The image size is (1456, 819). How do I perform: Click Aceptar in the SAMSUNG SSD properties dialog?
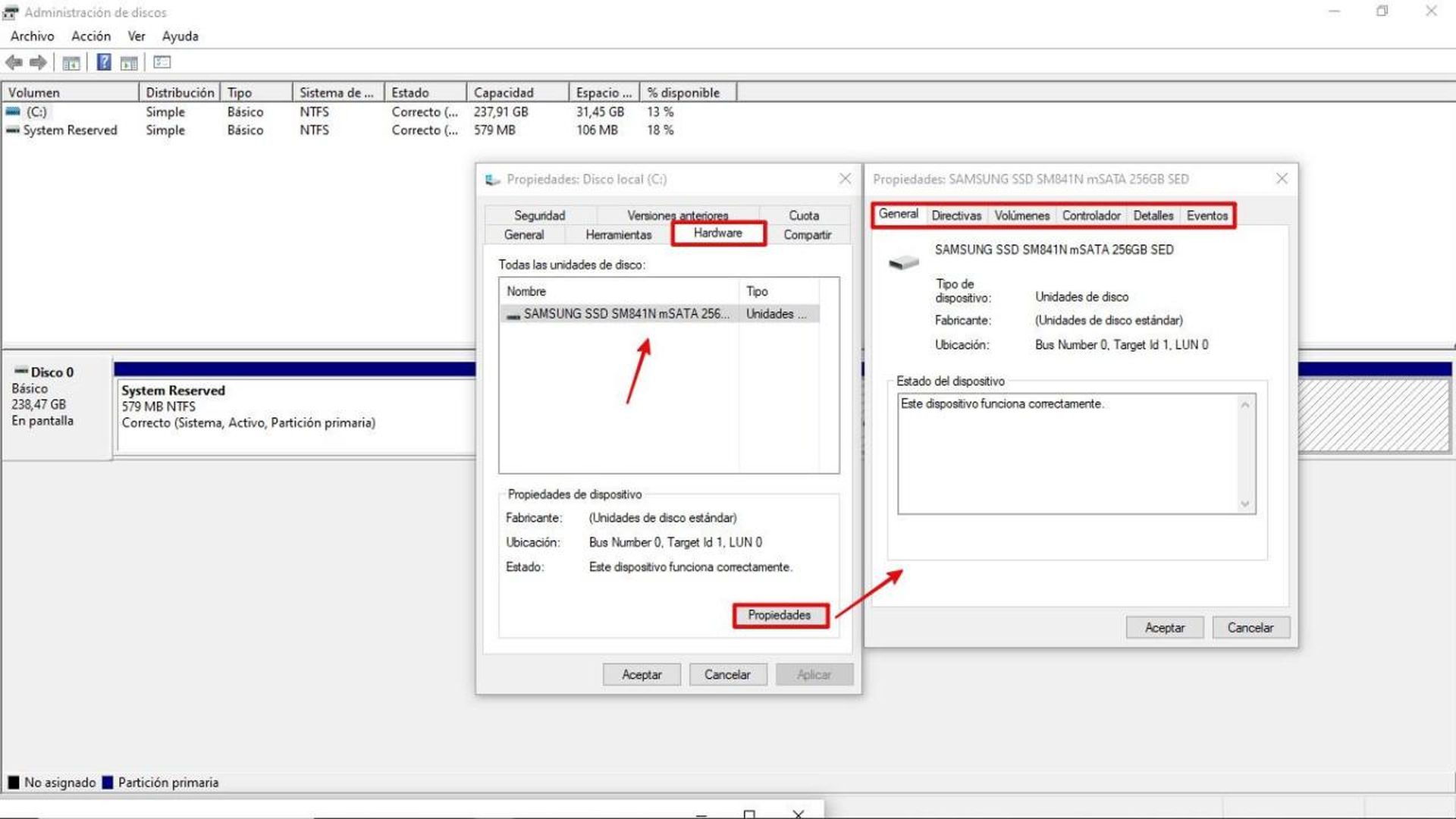click(x=1164, y=627)
